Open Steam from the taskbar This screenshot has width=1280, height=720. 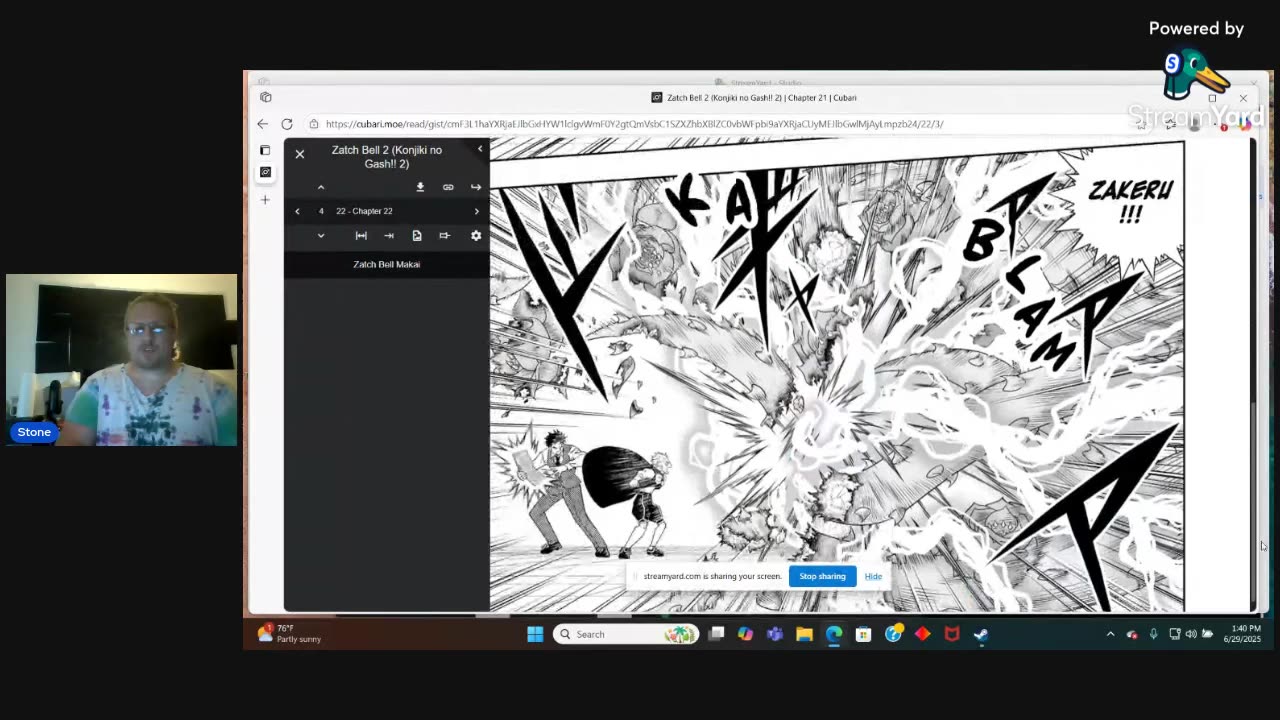pyautogui.click(x=981, y=634)
